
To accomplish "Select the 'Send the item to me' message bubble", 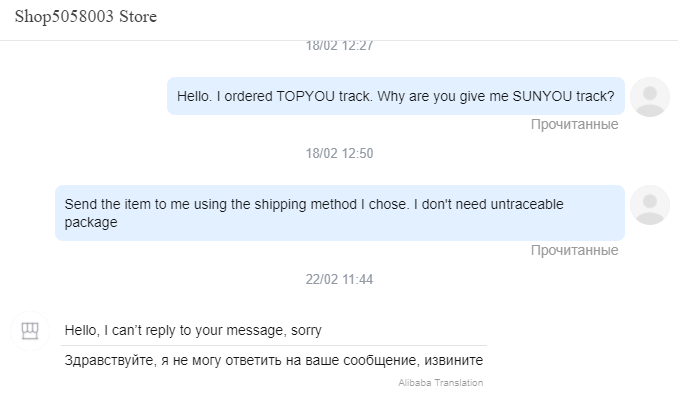I will (340, 213).
